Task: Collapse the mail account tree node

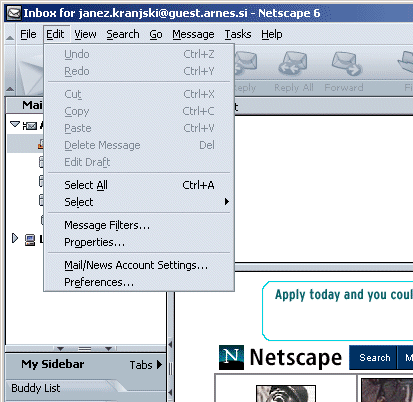Action: click(x=15, y=125)
